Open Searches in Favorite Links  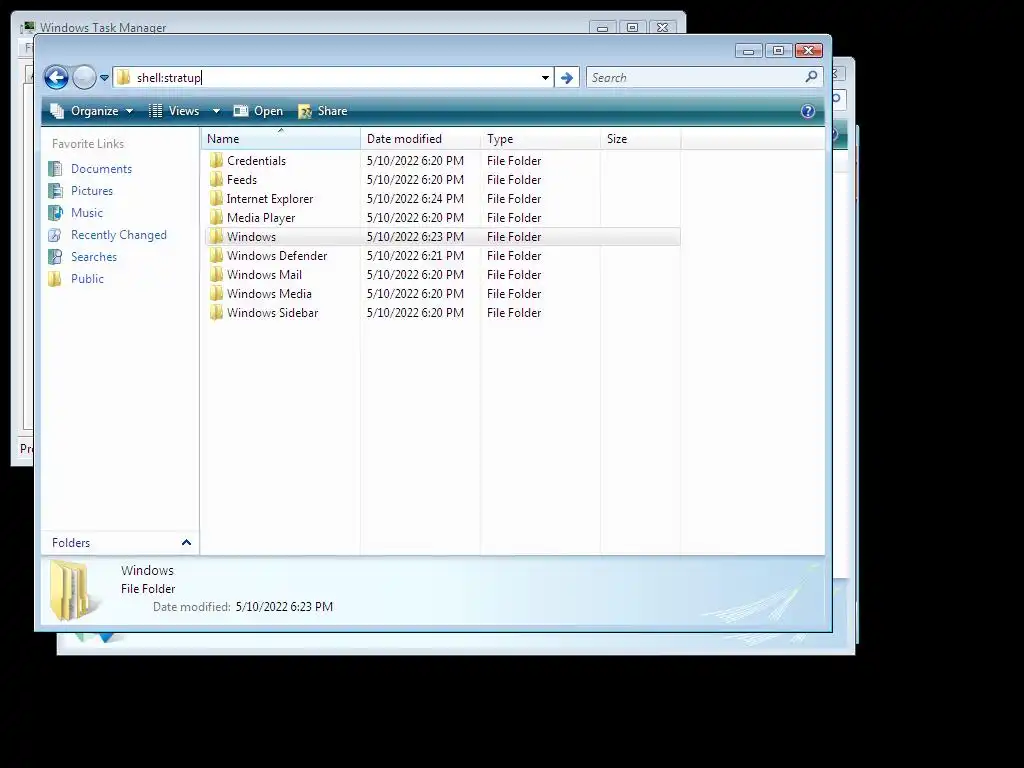94,257
